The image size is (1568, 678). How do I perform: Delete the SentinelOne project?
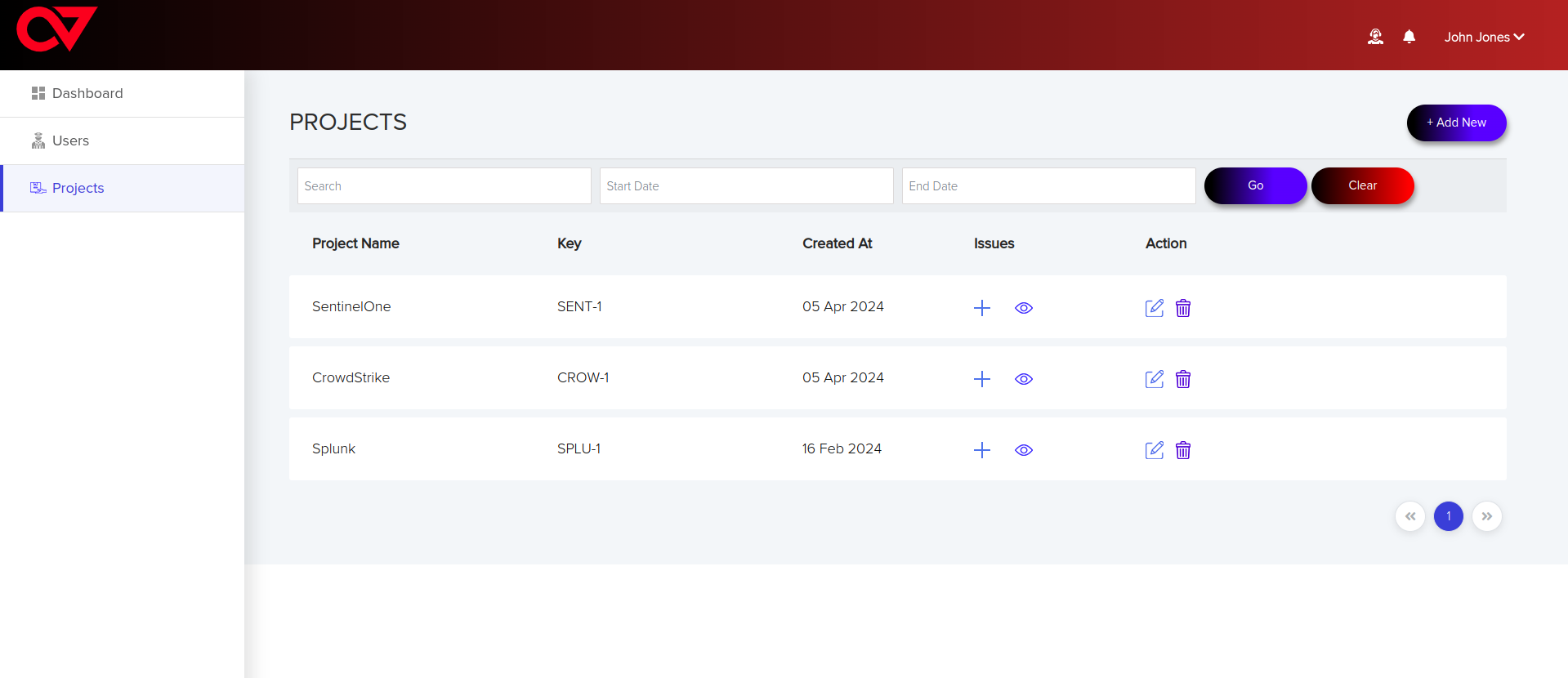1183,308
